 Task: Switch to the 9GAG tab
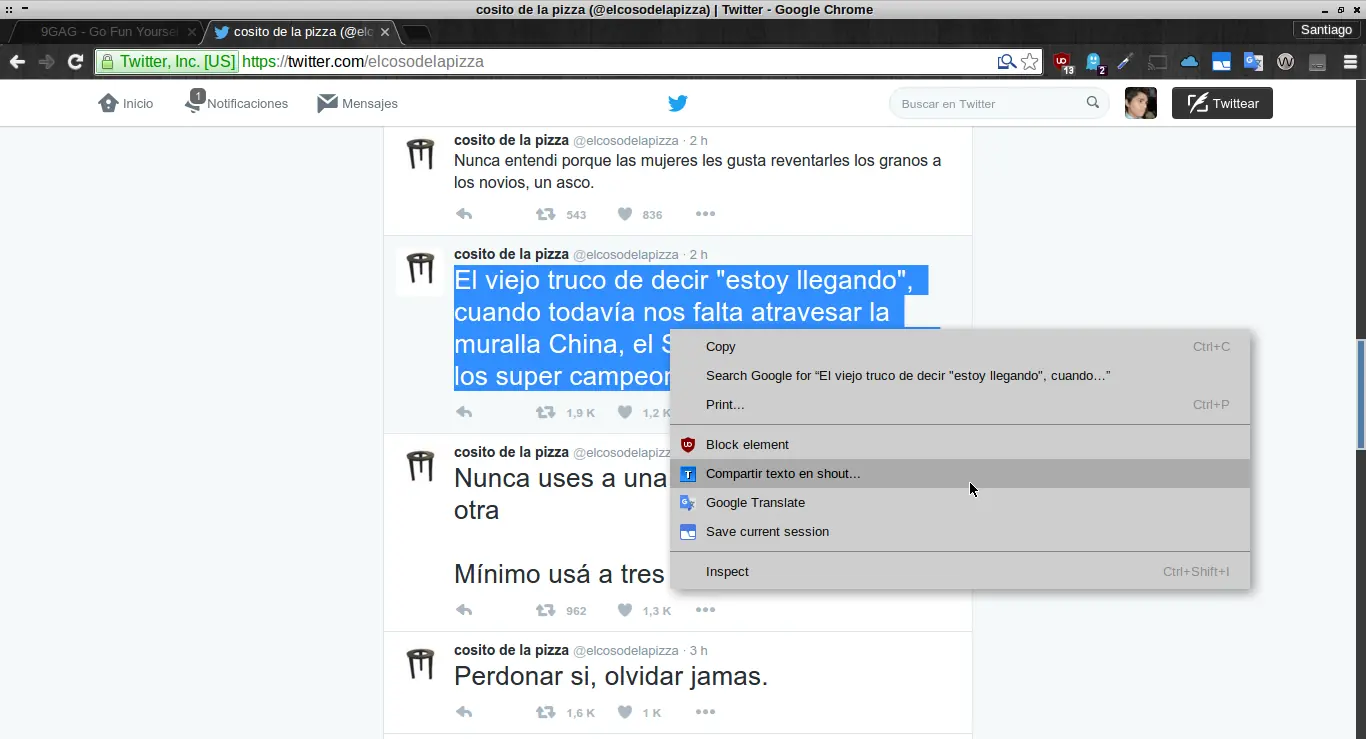[107, 32]
